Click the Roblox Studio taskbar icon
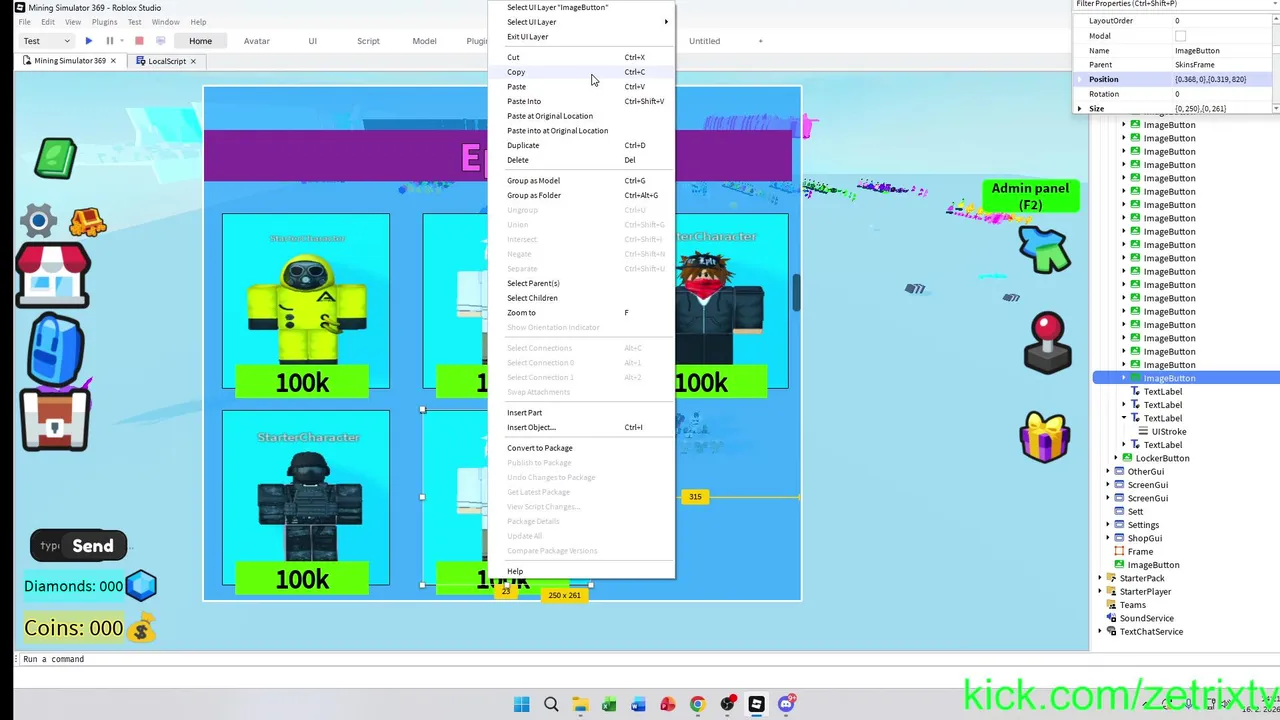 pyautogui.click(x=756, y=705)
